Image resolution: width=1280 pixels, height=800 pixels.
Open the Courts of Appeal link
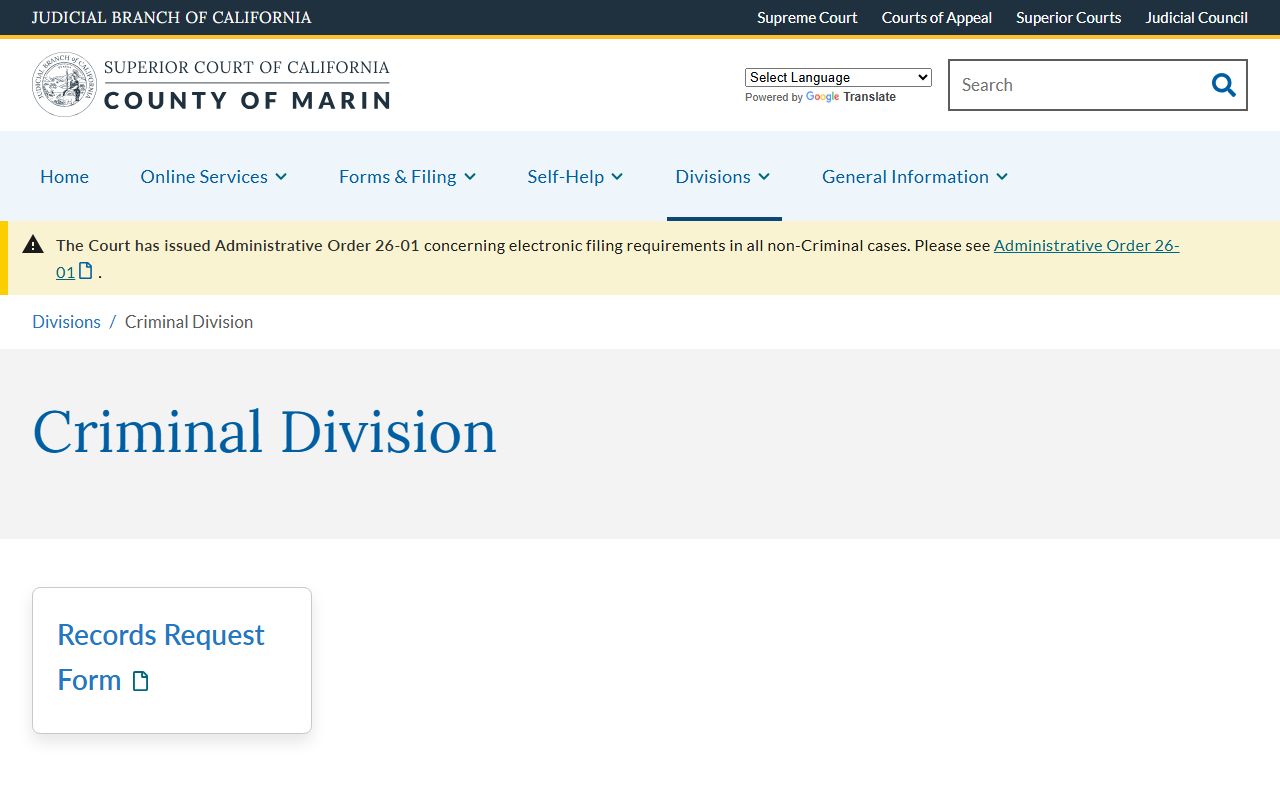coord(937,17)
